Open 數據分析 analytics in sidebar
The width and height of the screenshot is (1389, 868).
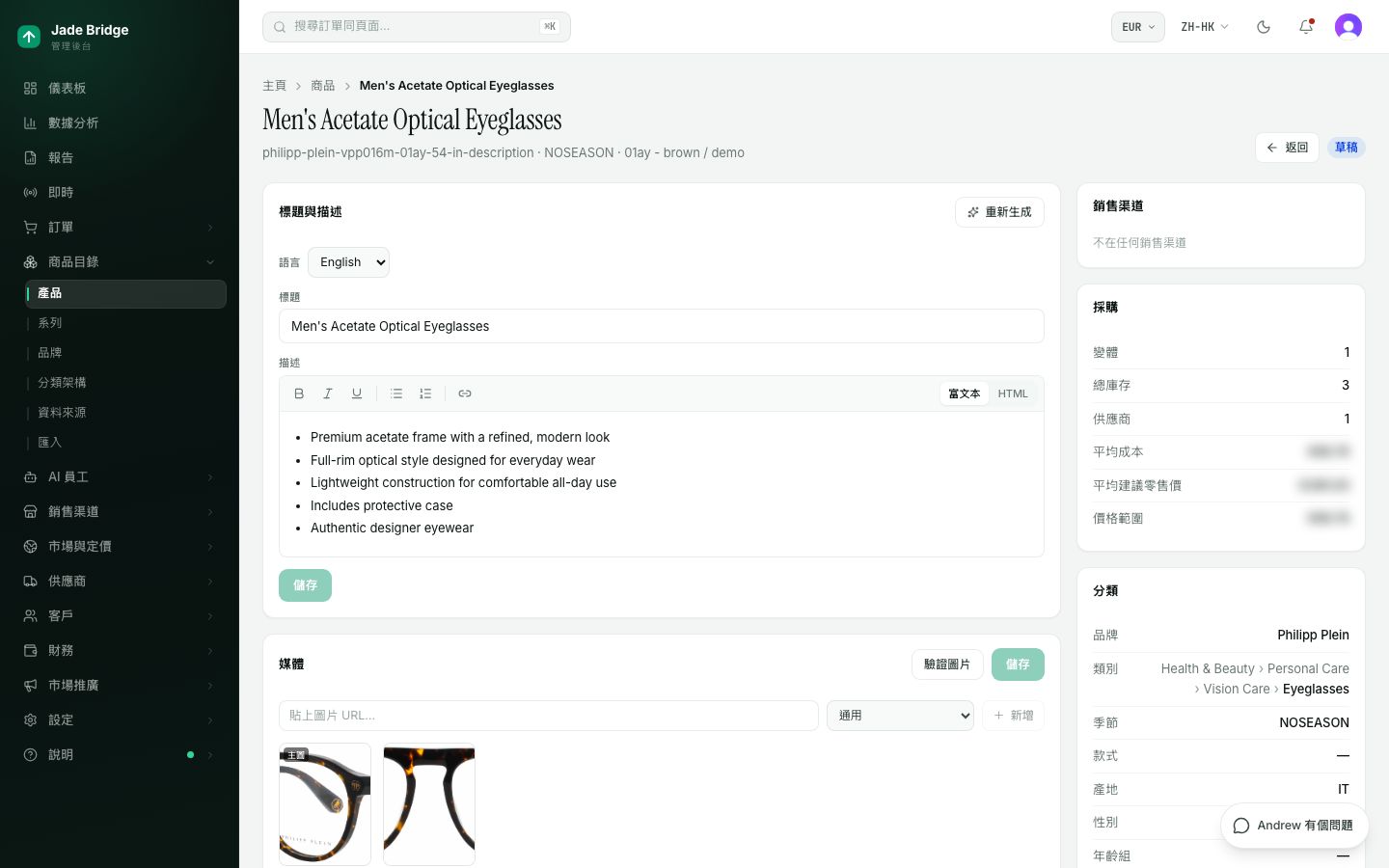(x=120, y=122)
